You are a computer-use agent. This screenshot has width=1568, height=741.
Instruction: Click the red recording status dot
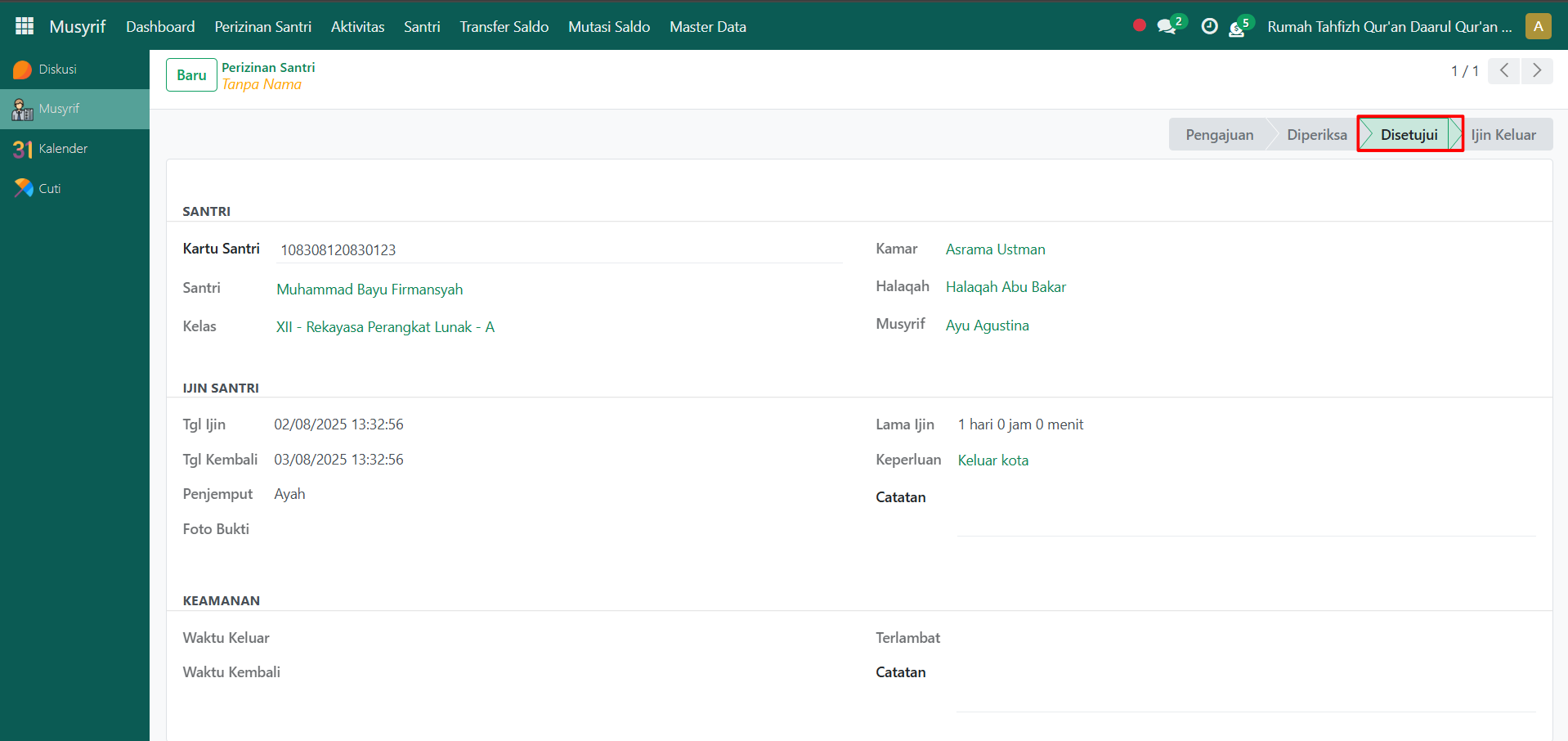point(1139,25)
